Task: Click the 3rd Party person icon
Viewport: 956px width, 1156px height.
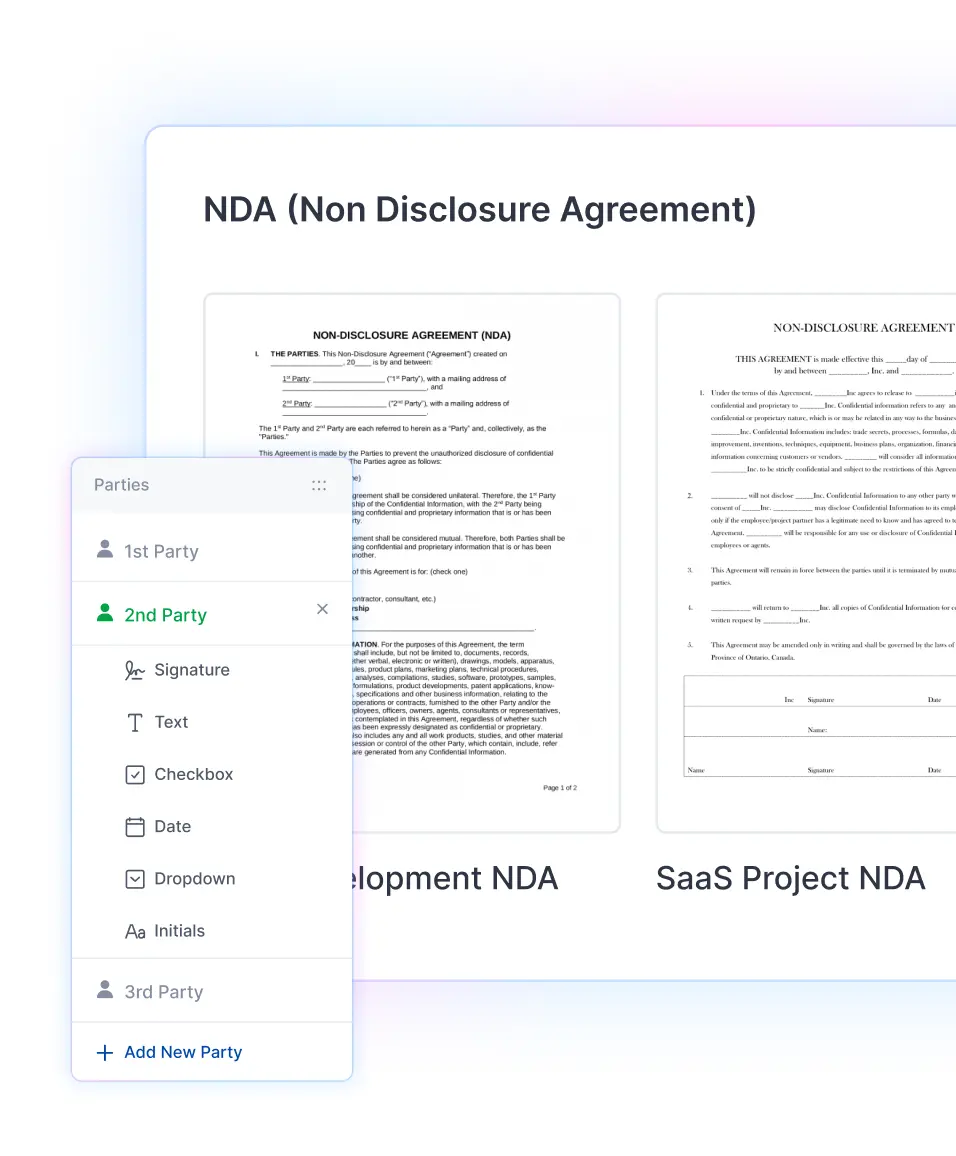Action: (x=105, y=989)
